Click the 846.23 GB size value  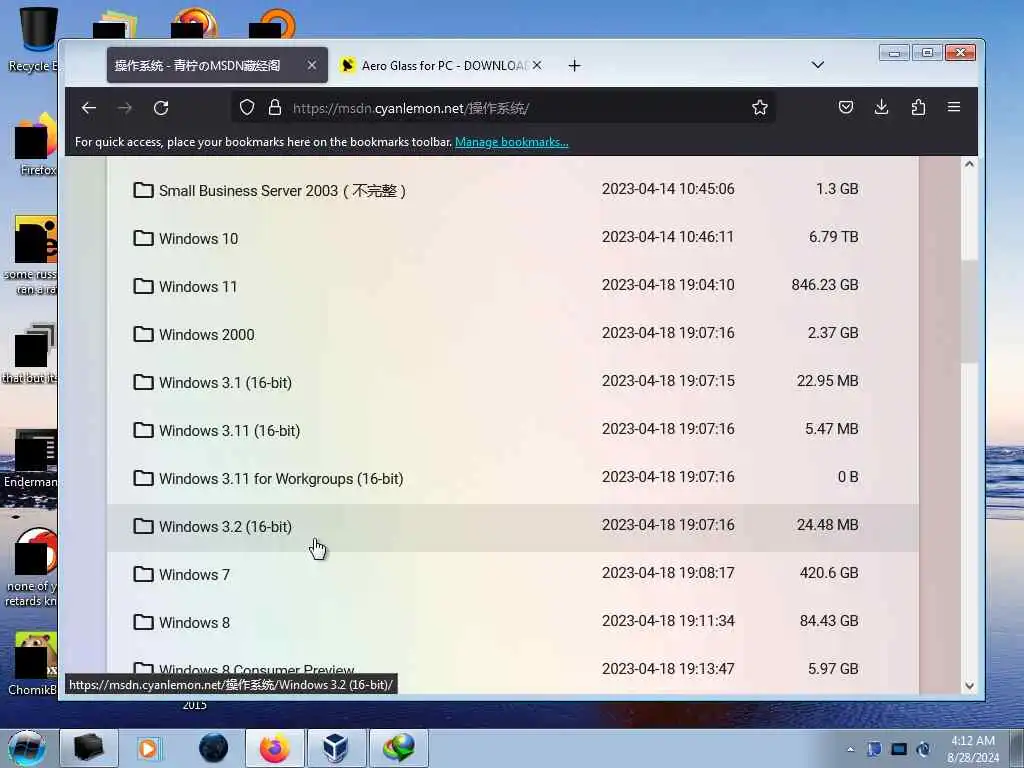pos(825,285)
